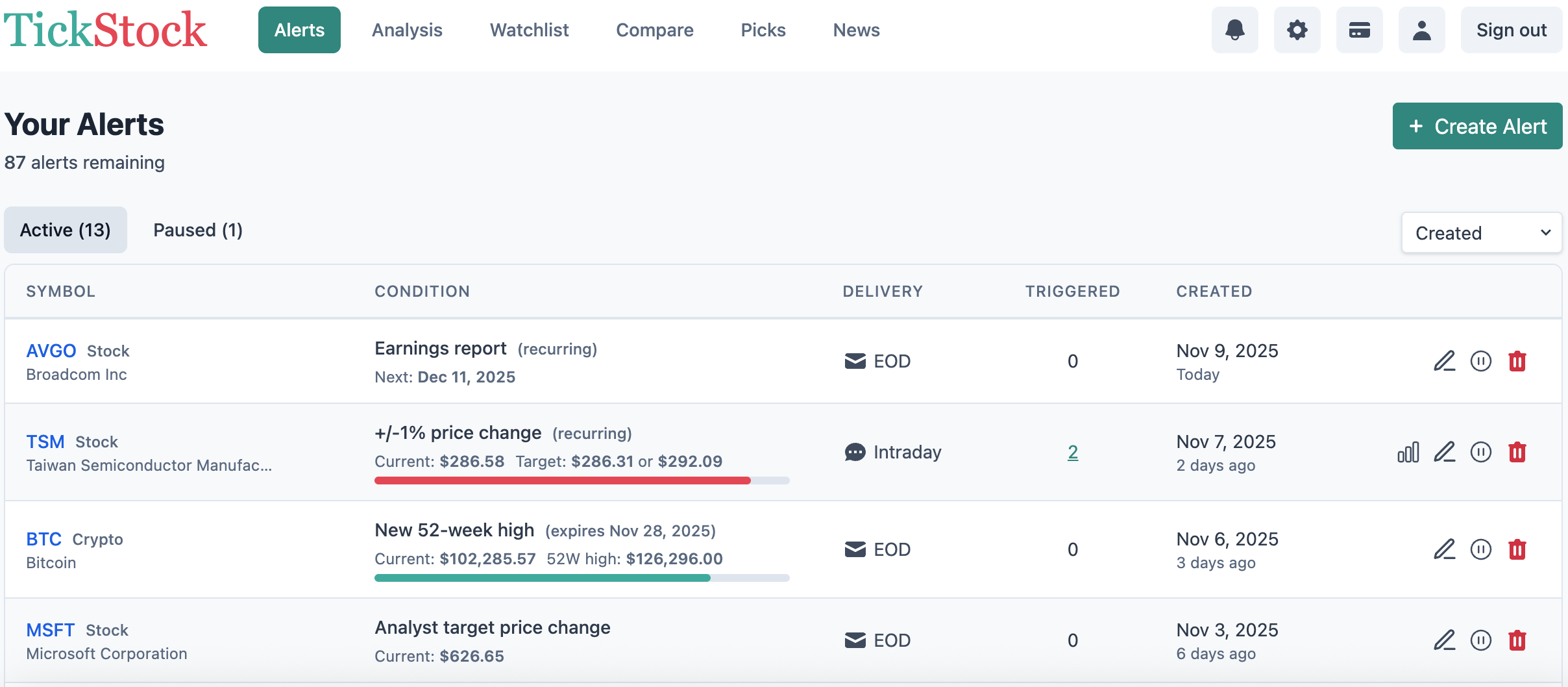Switch to the Paused (1) tab
1568x687 pixels.
tap(198, 230)
